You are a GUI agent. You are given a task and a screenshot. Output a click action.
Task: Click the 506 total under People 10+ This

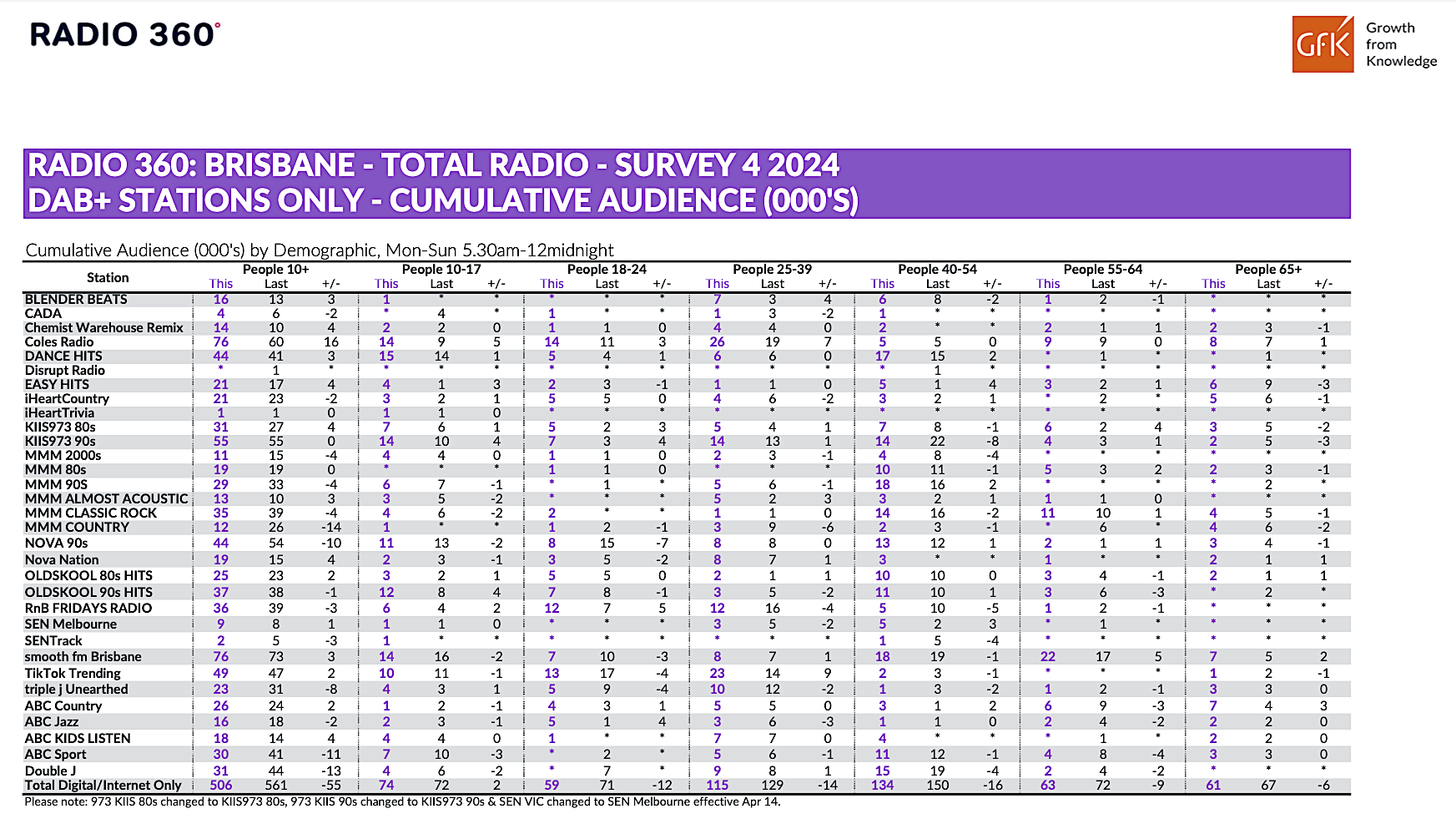click(x=221, y=785)
